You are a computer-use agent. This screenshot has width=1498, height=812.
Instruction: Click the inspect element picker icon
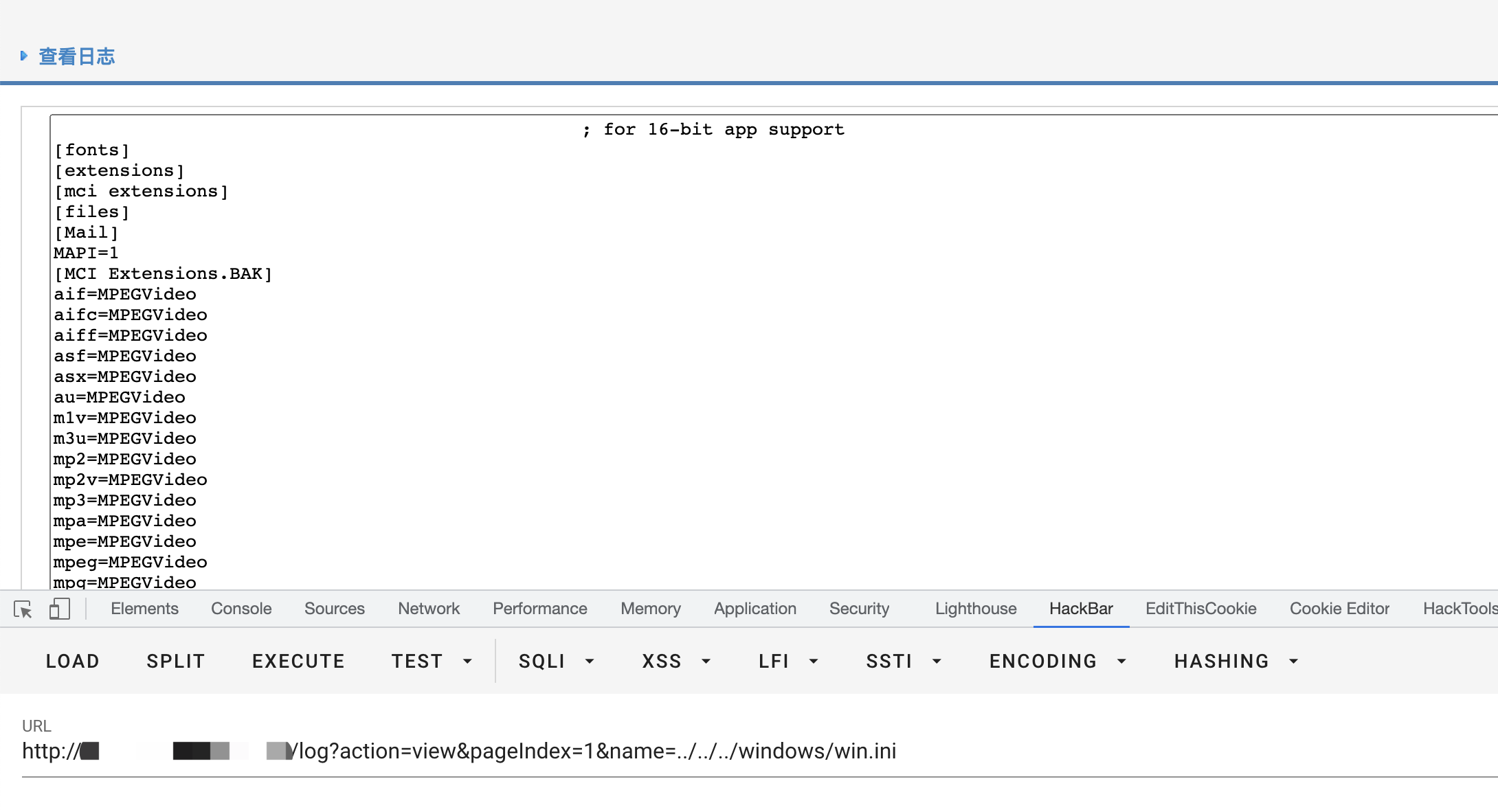coord(23,609)
